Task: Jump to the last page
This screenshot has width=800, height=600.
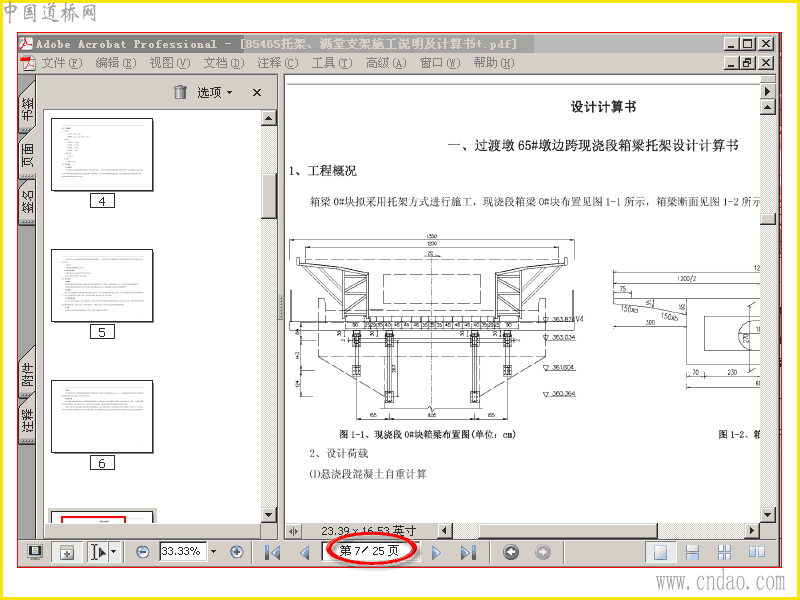Action: 468,552
